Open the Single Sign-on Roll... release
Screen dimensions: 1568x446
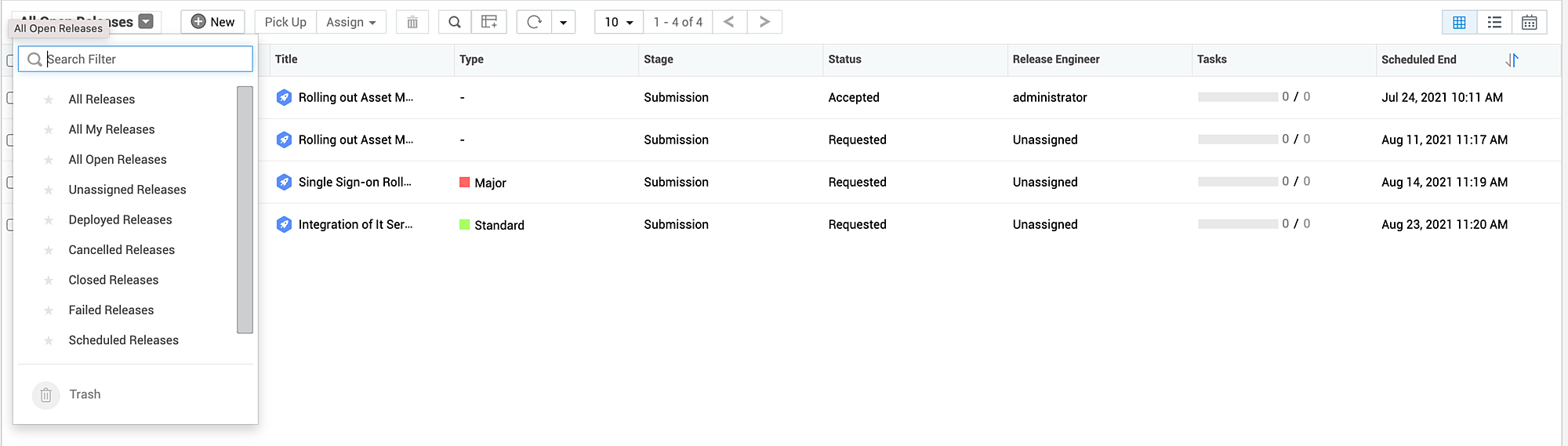pyautogui.click(x=354, y=182)
